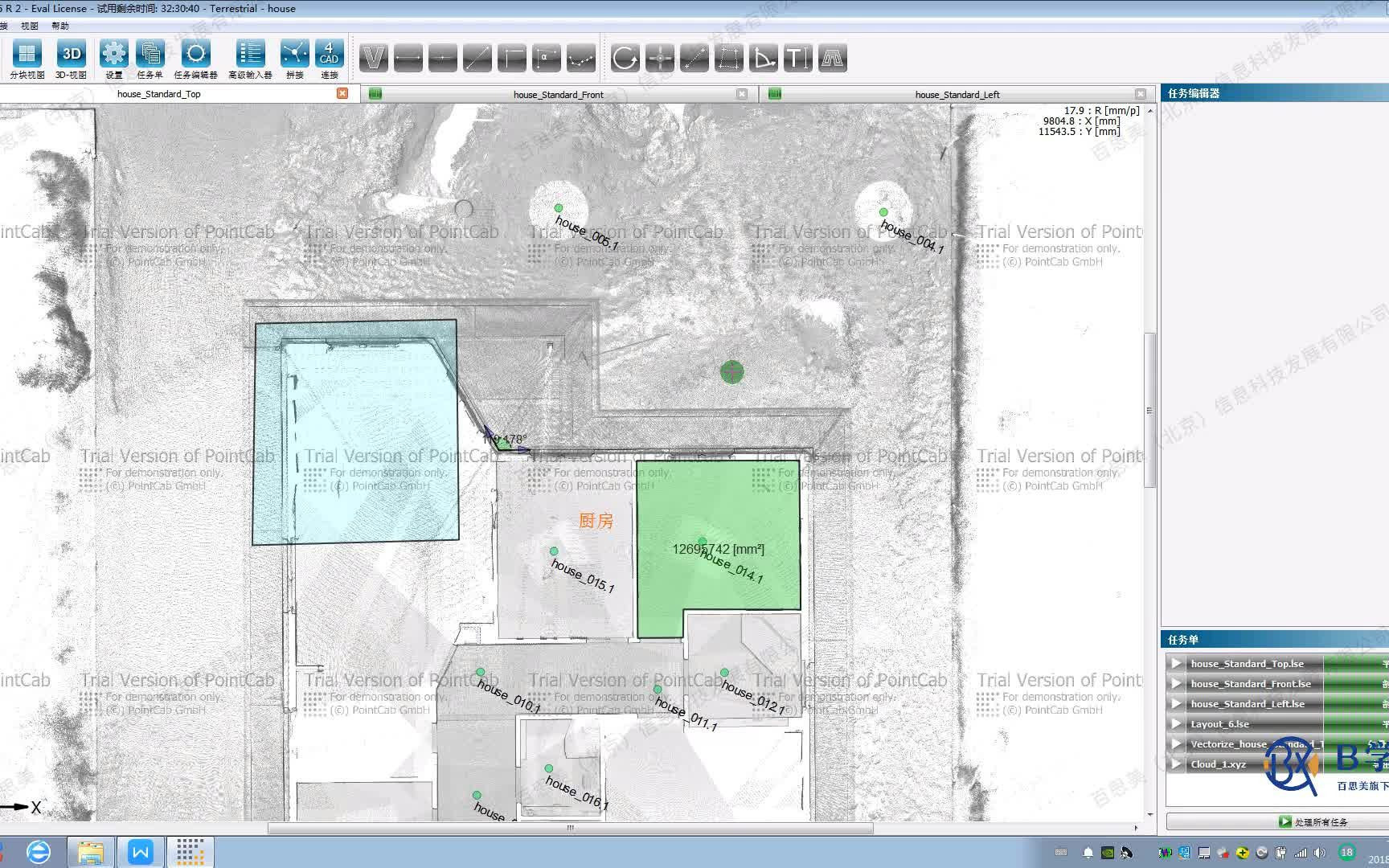Select scan position house_004.1 marker
This screenshot has height=868, width=1389.
pos(883,212)
